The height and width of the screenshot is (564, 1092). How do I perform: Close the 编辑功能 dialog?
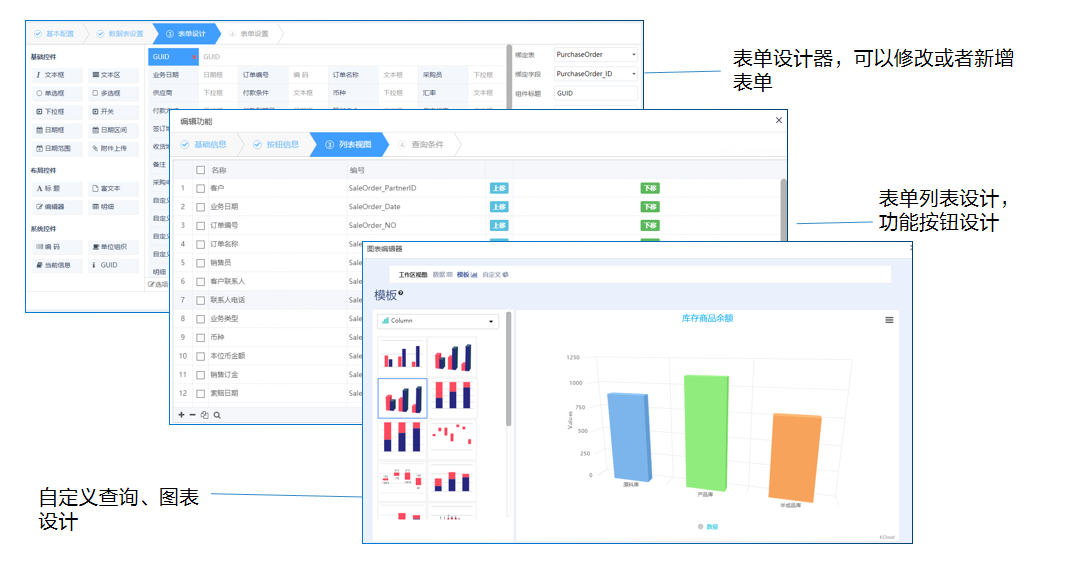779,120
